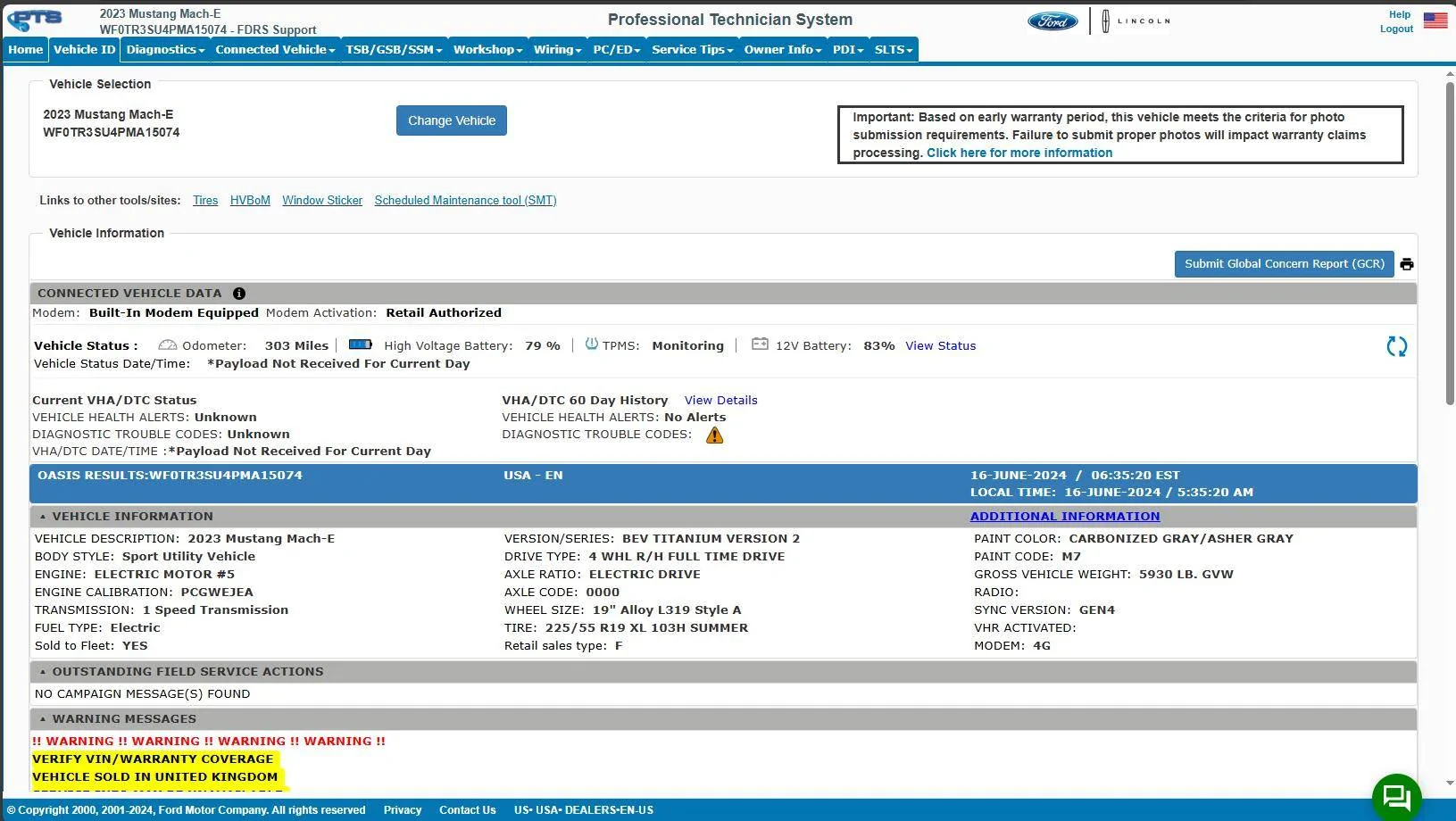The width and height of the screenshot is (1456, 821).
Task: Click the PTS logo icon
Action: point(35,20)
